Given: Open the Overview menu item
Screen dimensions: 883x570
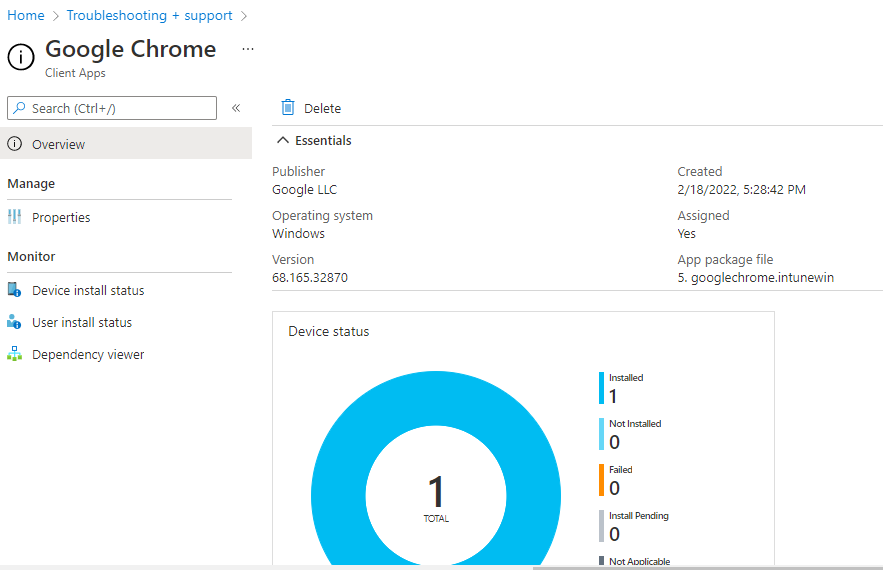Looking at the screenshot, I should [x=59, y=144].
